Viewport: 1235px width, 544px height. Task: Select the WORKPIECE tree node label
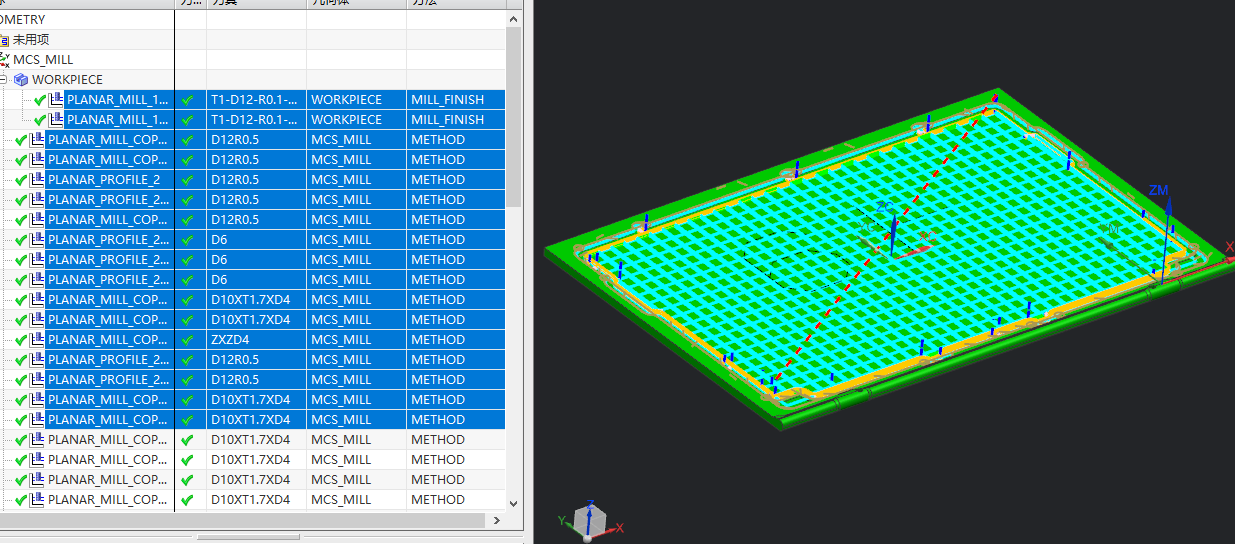point(67,80)
